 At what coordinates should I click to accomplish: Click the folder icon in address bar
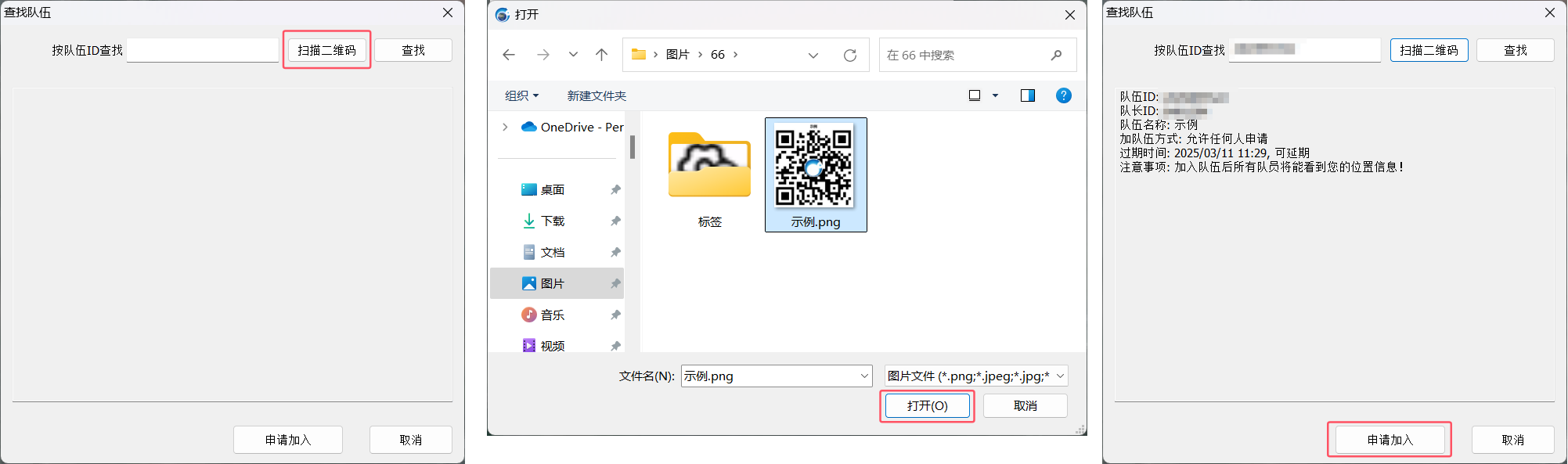pyautogui.click(x=639, y=55)
